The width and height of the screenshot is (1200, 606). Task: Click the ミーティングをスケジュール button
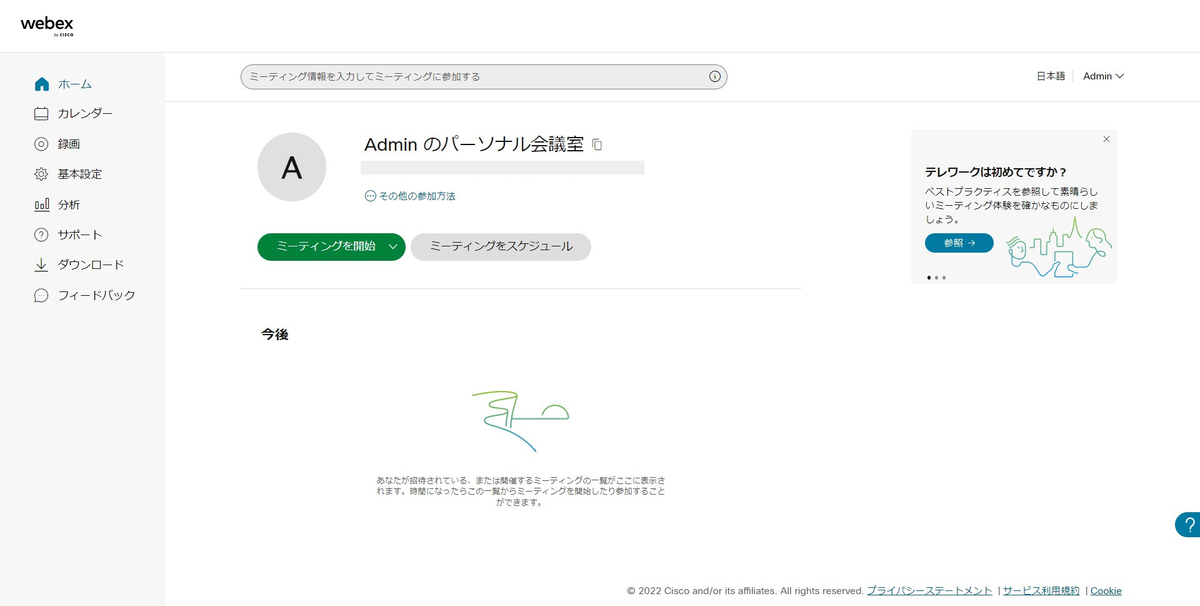(x=500, y=246)
